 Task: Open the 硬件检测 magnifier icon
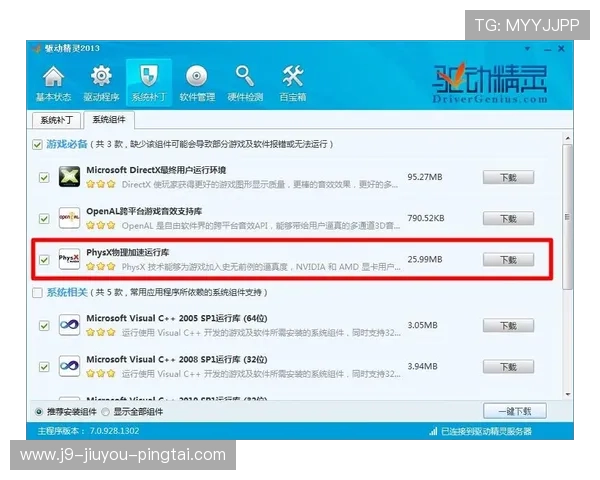point(245,83)
